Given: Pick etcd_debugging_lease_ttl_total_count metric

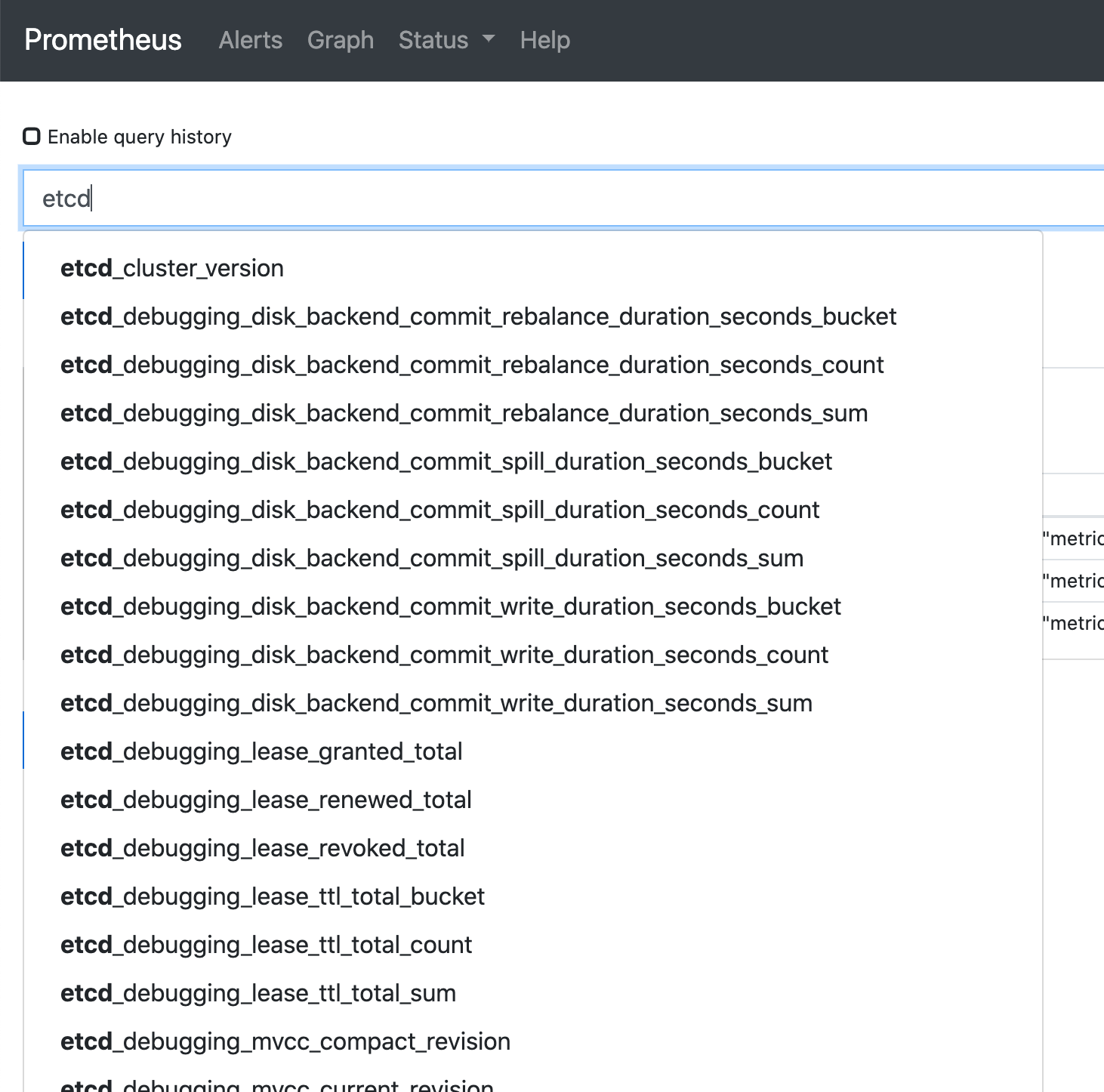Looking at the screenshot, I should coord(266,944).
